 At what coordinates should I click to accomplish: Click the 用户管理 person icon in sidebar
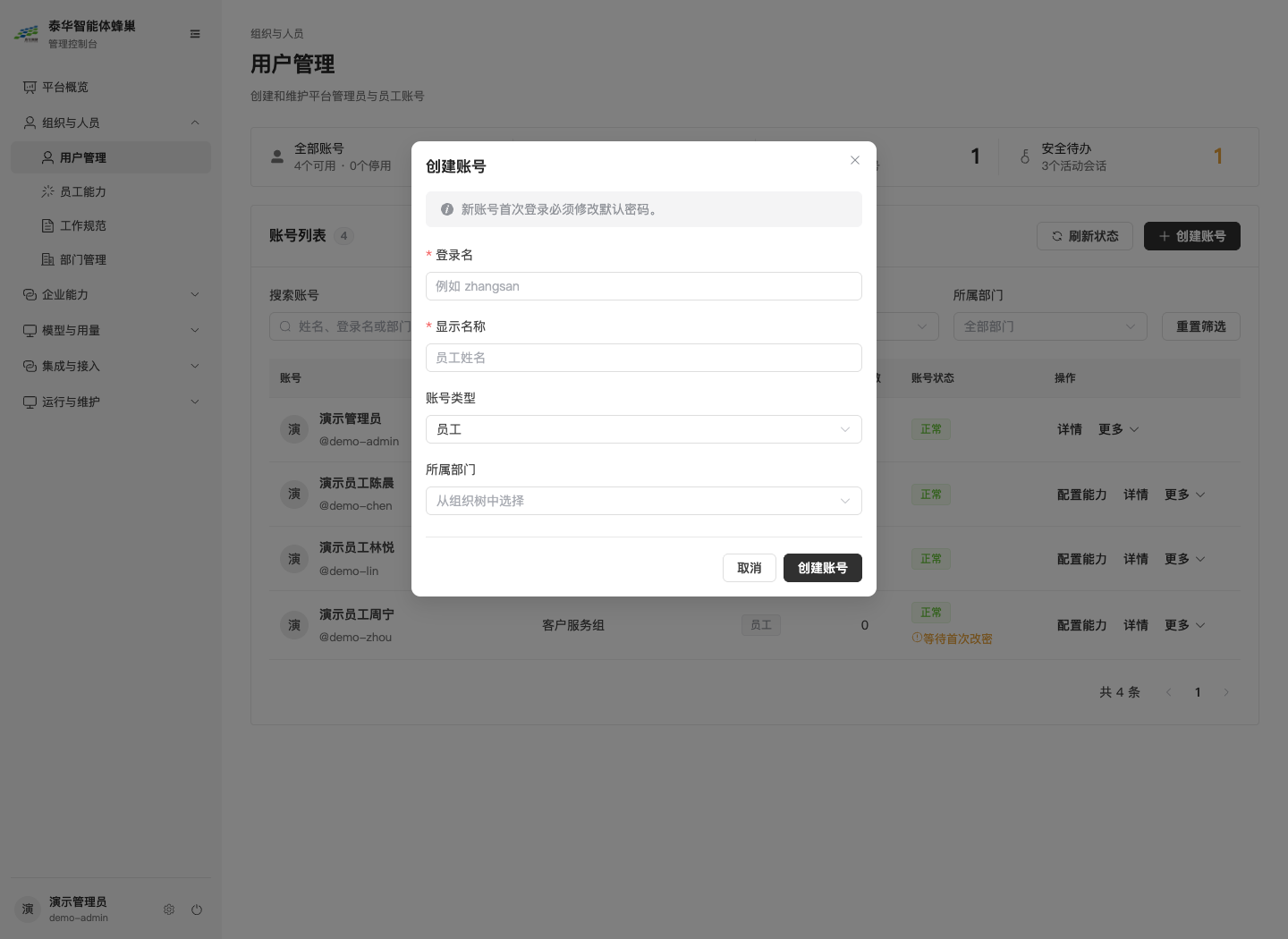(x=48, y=157)
